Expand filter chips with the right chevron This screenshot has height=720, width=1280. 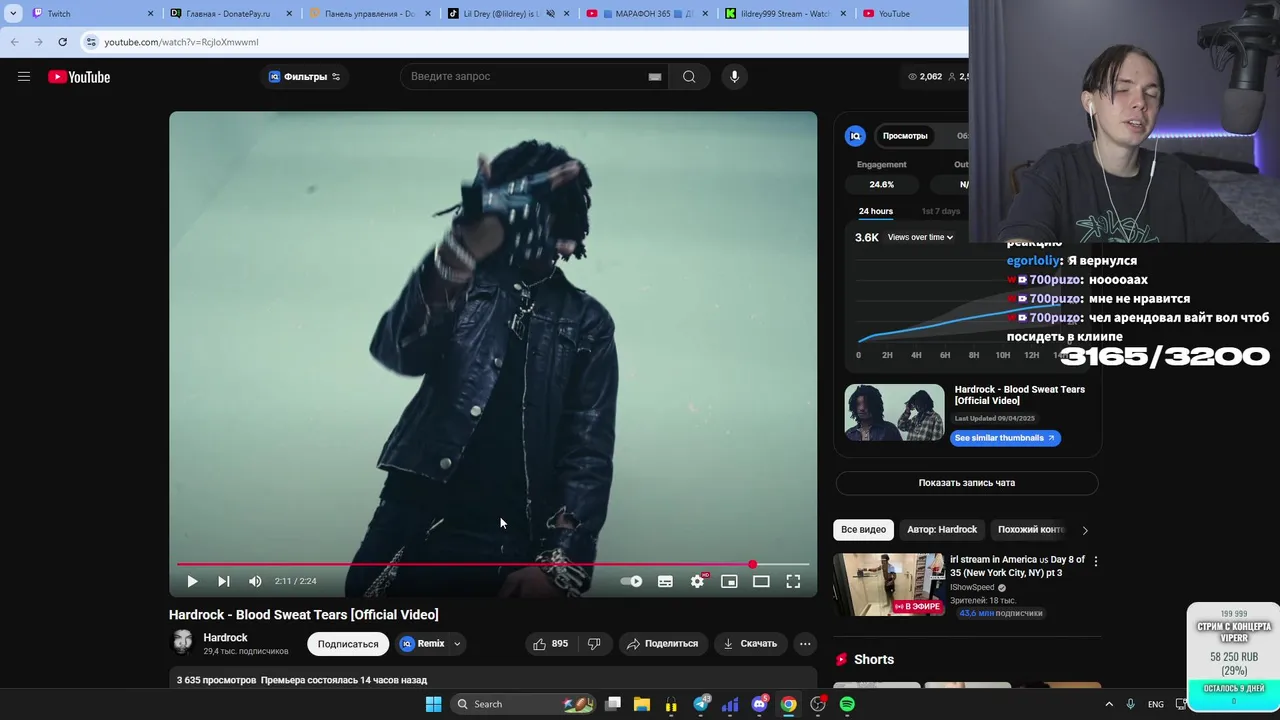[x=1085, y=530]
